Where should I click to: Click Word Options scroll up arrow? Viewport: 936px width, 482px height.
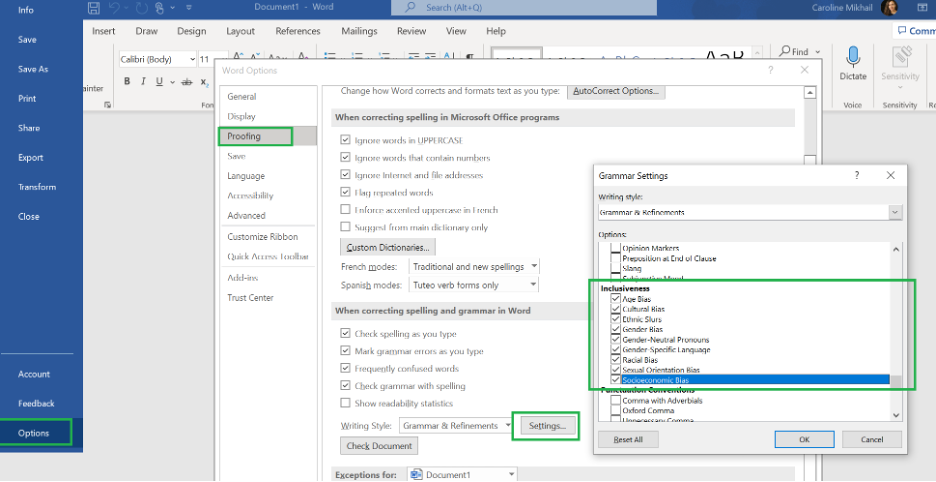tap(809, 93)
